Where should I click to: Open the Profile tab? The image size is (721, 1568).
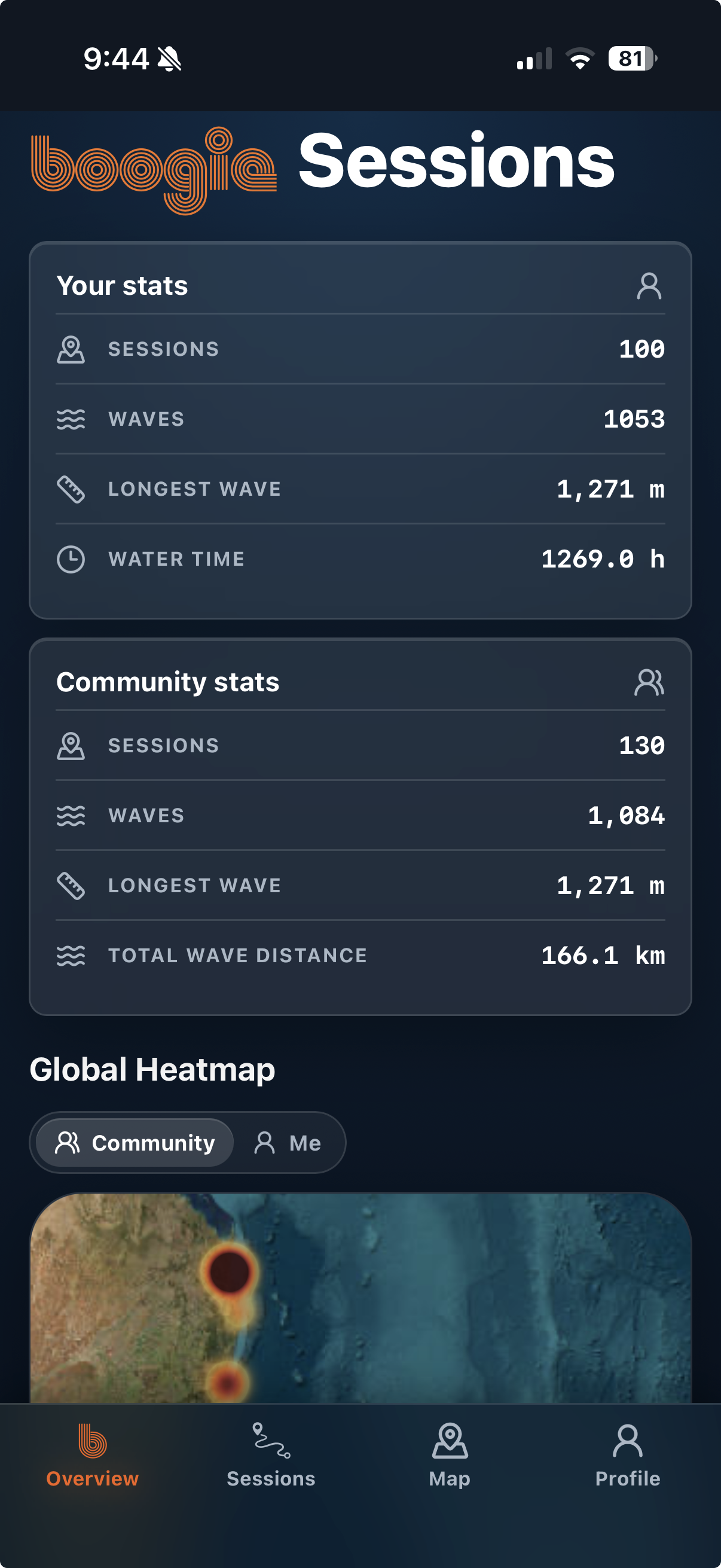[x=628, y=1455]
